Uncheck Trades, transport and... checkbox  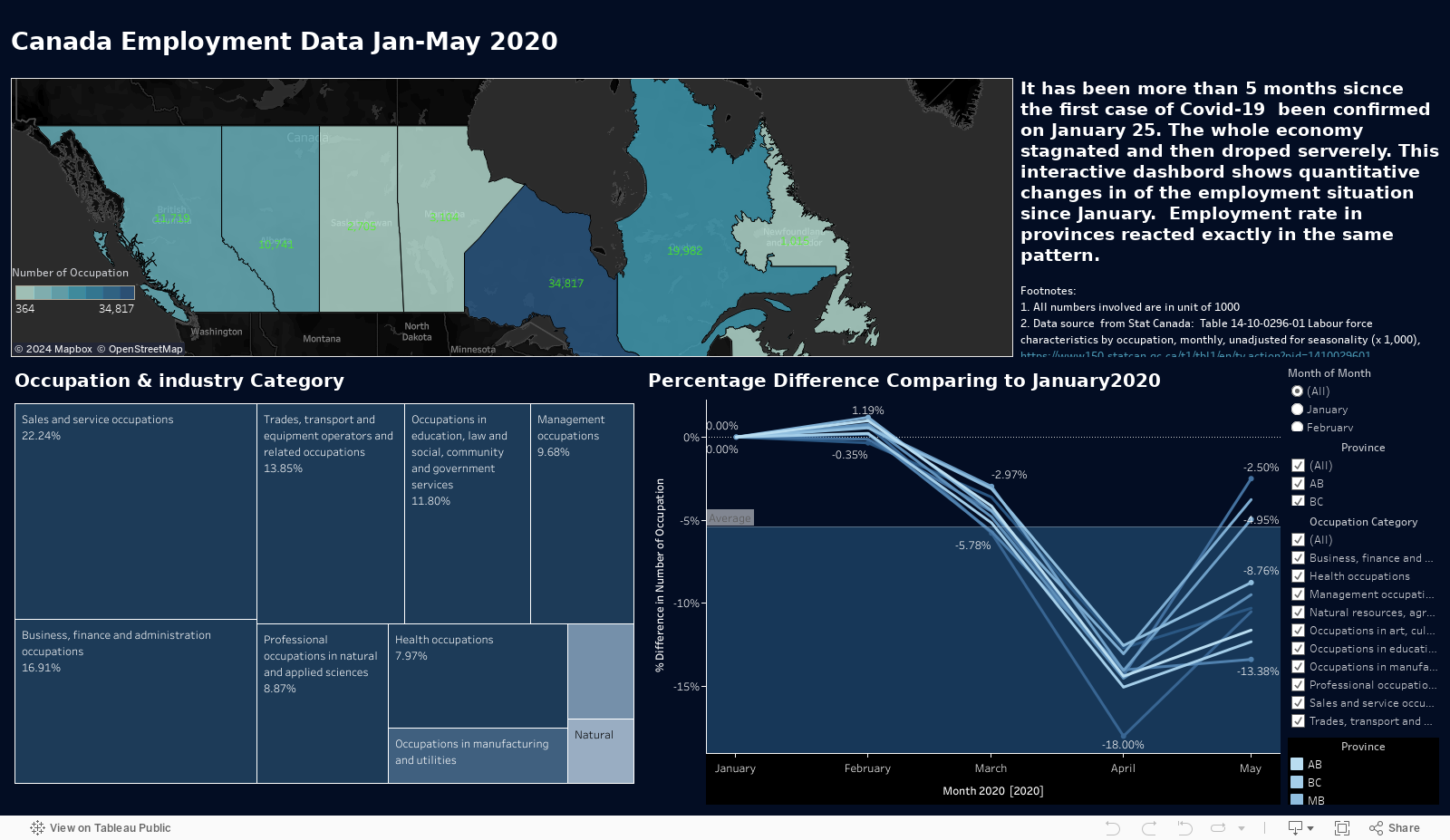coord(1298,721)
